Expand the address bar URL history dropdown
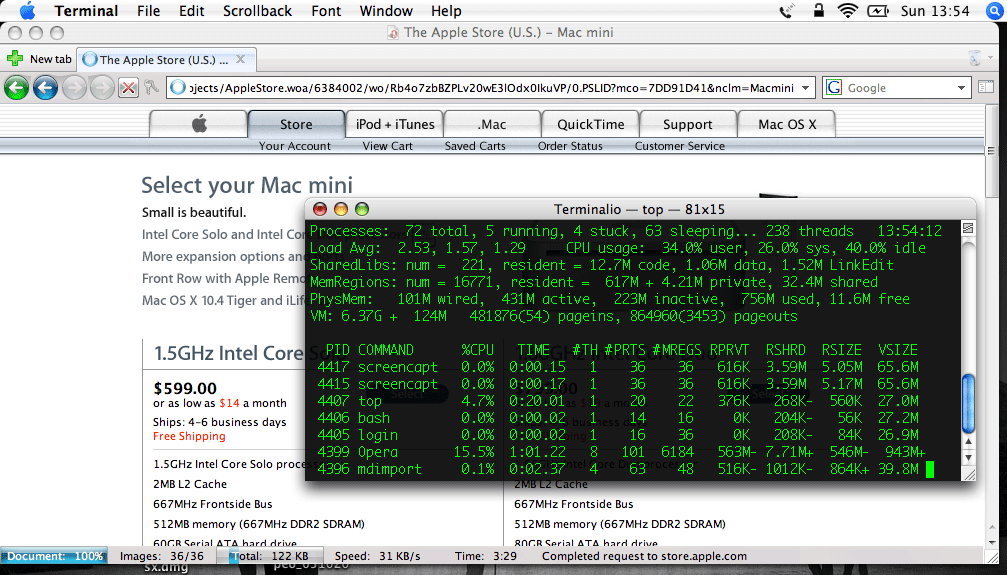Screen dimensions: 1007x575 tap(807, 88)
